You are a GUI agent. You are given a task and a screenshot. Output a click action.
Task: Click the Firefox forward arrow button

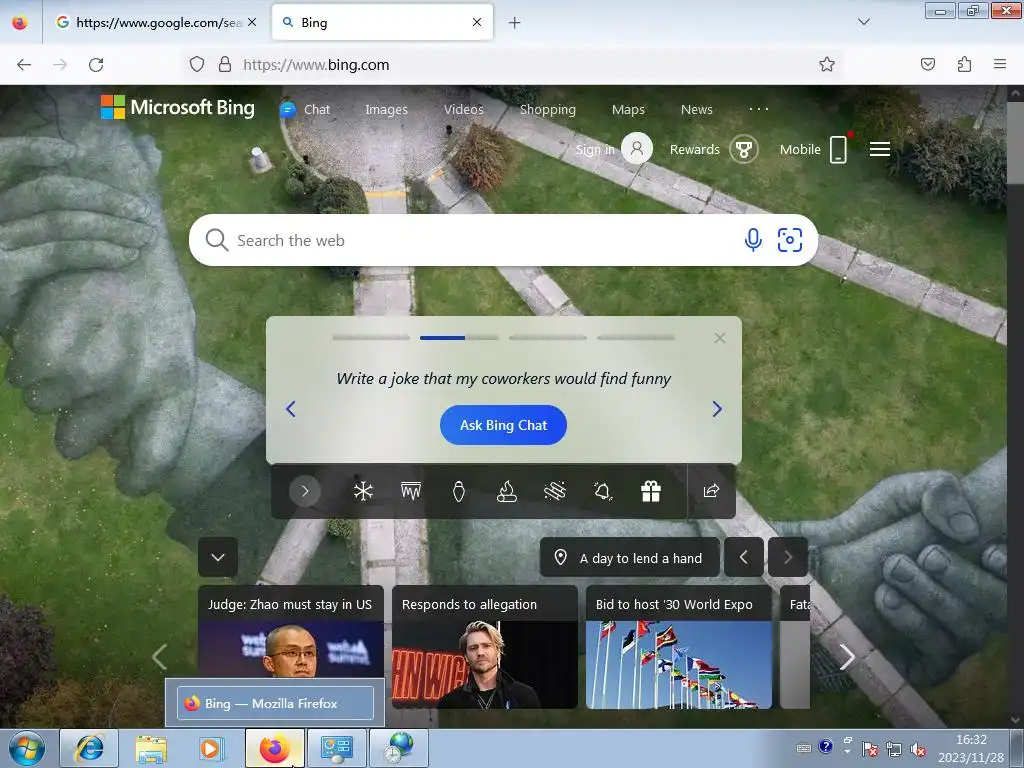tap(60, 65)
